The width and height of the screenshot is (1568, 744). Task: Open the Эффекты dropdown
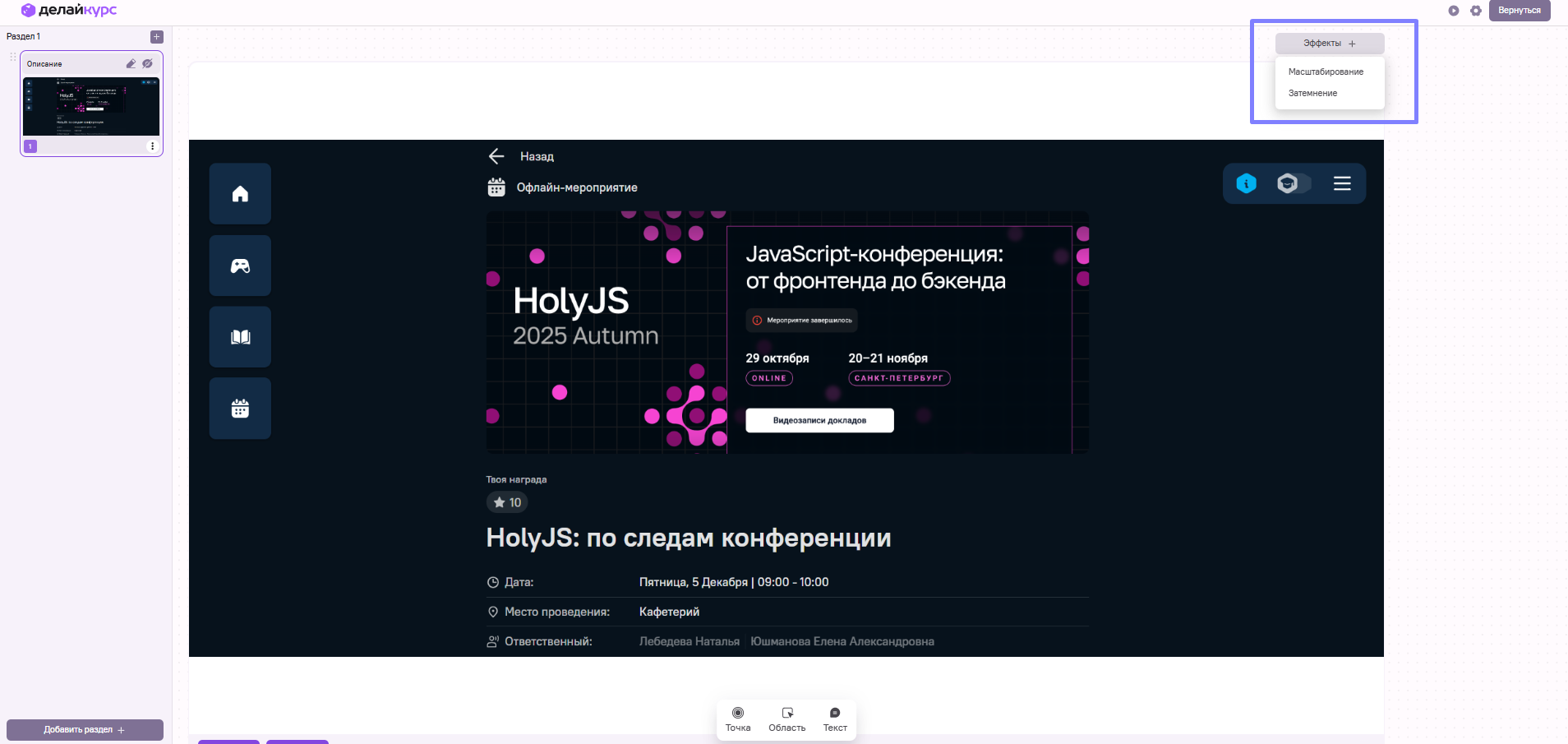coord(1329,44)
